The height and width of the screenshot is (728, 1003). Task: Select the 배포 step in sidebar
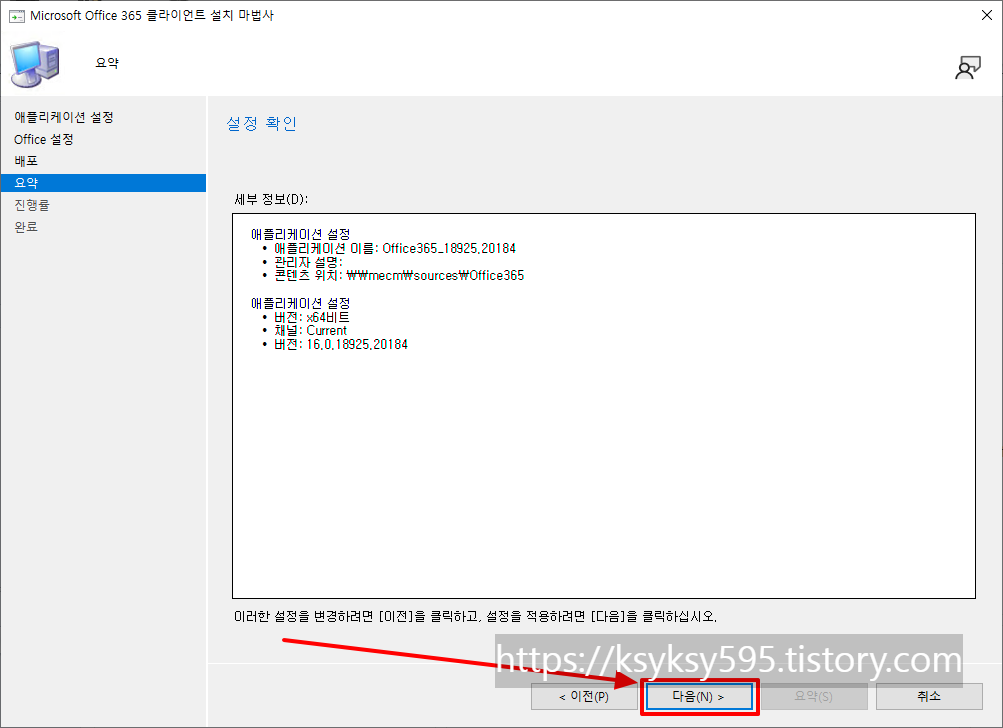[26, 161]
